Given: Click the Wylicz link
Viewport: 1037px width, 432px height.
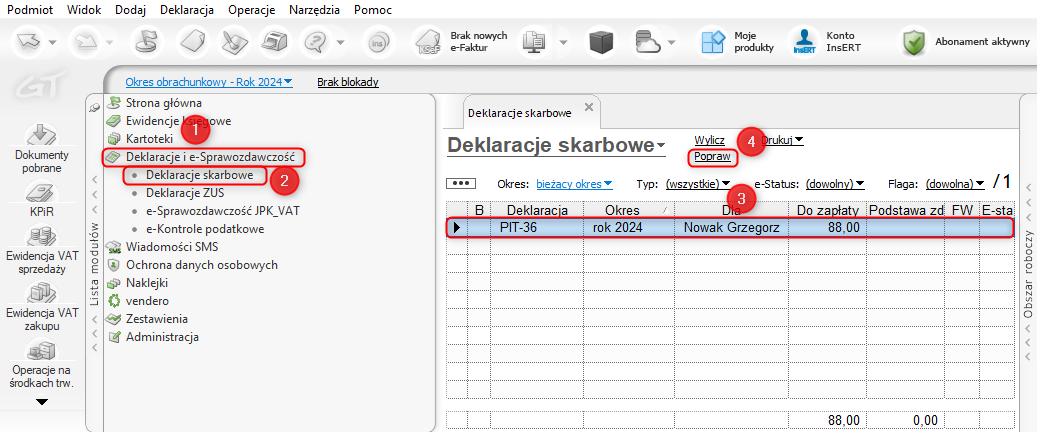Looking at the screenshot, I should [710, 140].
